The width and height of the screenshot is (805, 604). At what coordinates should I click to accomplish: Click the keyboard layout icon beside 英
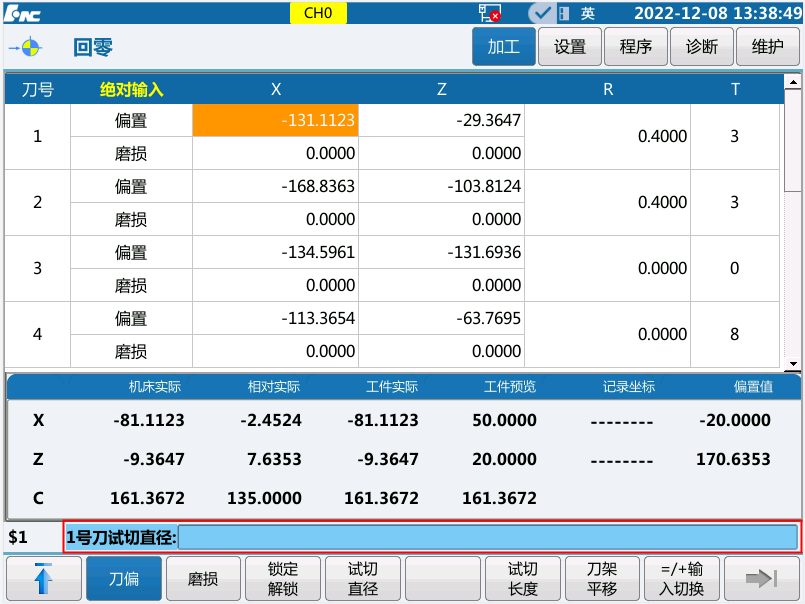click(x=564, y=13)
